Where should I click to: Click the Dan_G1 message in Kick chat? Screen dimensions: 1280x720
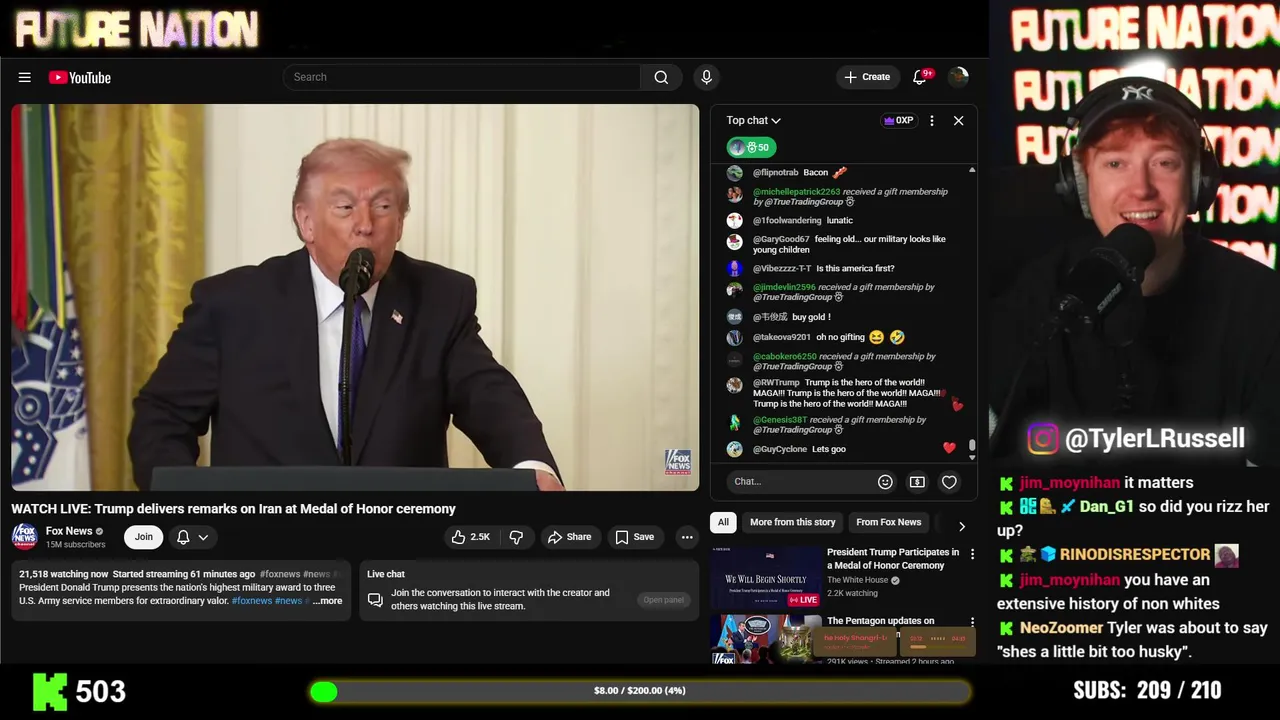point(1134,518)
